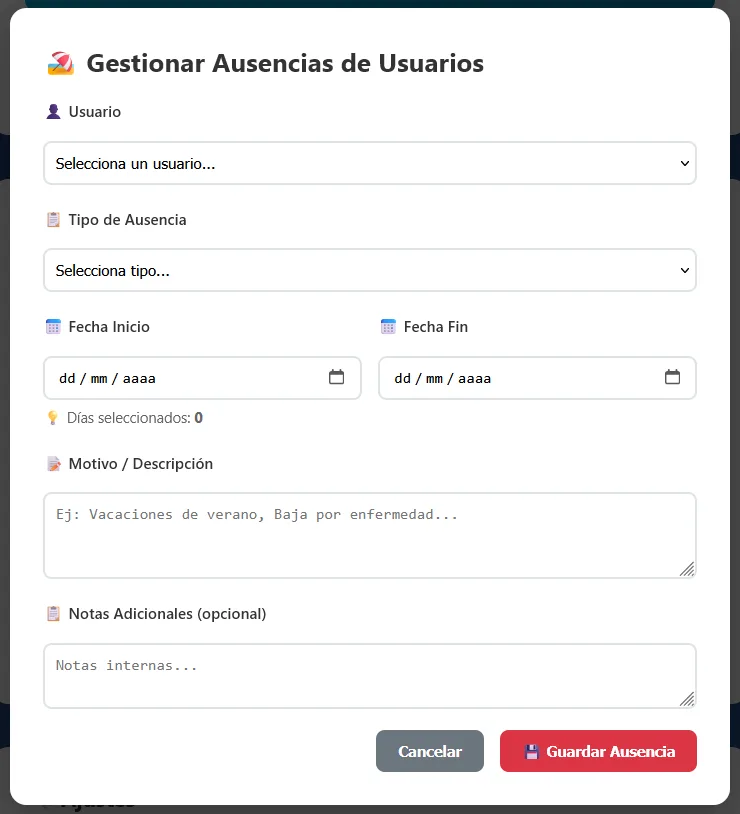Click the Fecha Fin date input field
The image size is (740, 814).
(480, 378)
